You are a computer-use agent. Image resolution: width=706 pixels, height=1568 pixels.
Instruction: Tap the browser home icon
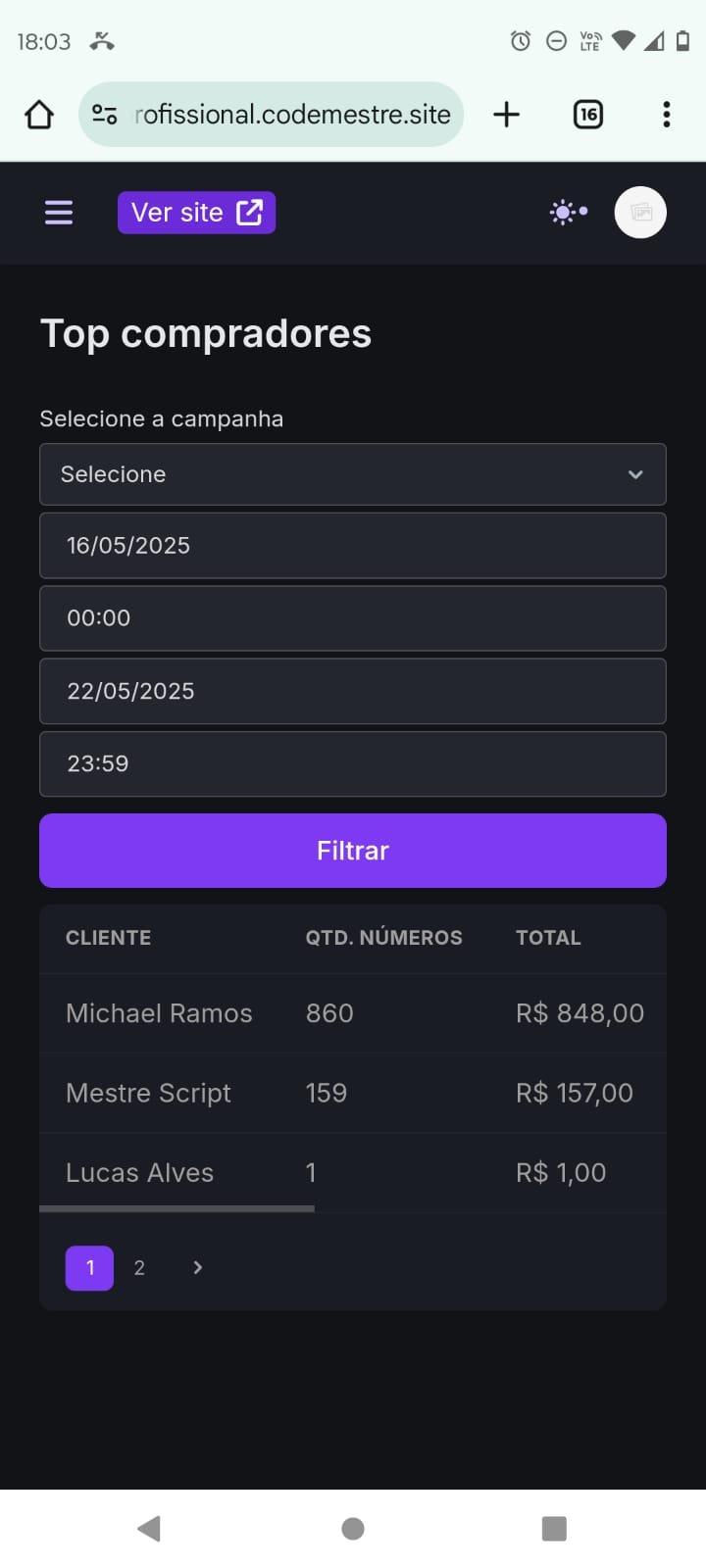pos(39,115)
